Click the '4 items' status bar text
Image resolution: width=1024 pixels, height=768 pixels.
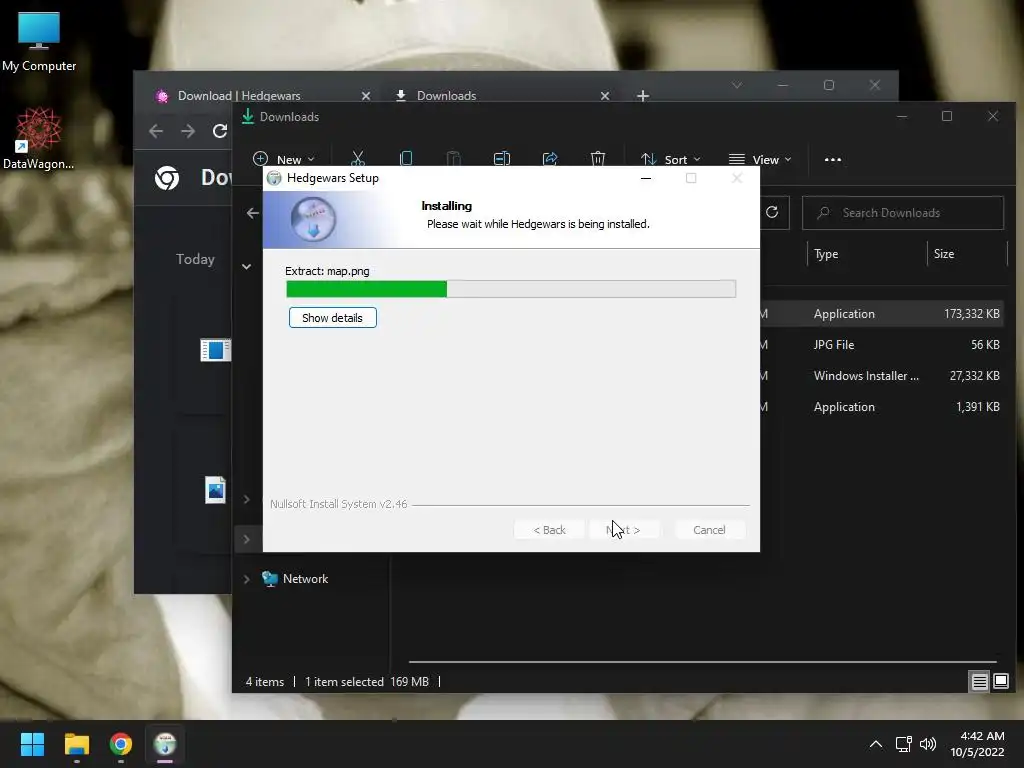click(264, 682)
